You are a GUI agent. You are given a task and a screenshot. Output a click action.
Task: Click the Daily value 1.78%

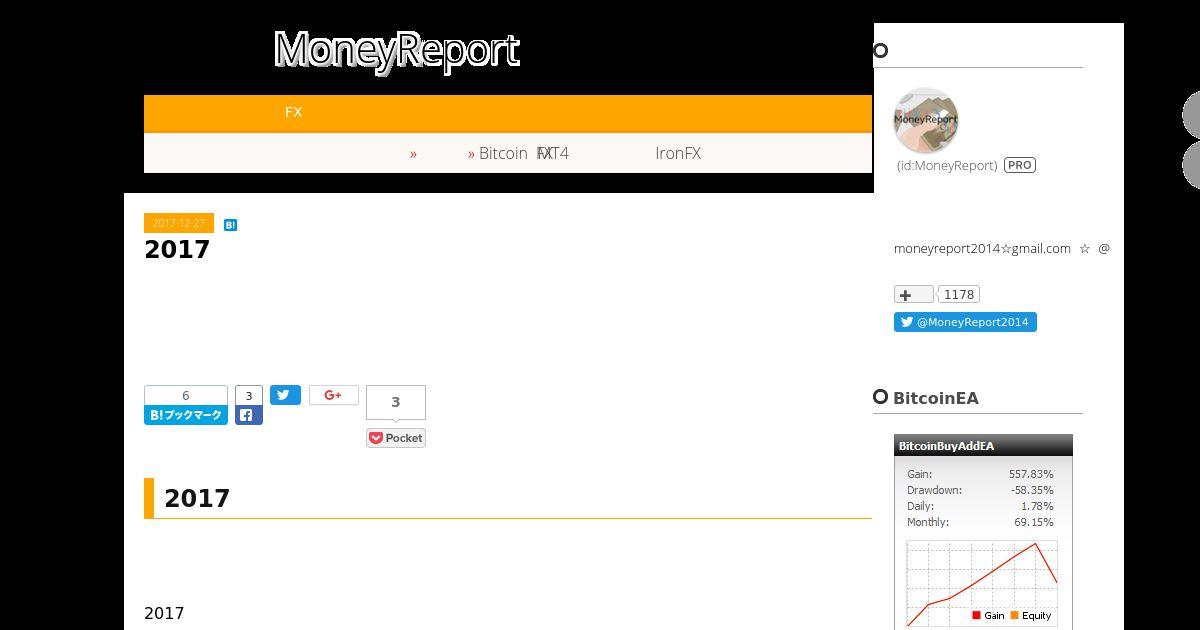[x=1037, y=506]
